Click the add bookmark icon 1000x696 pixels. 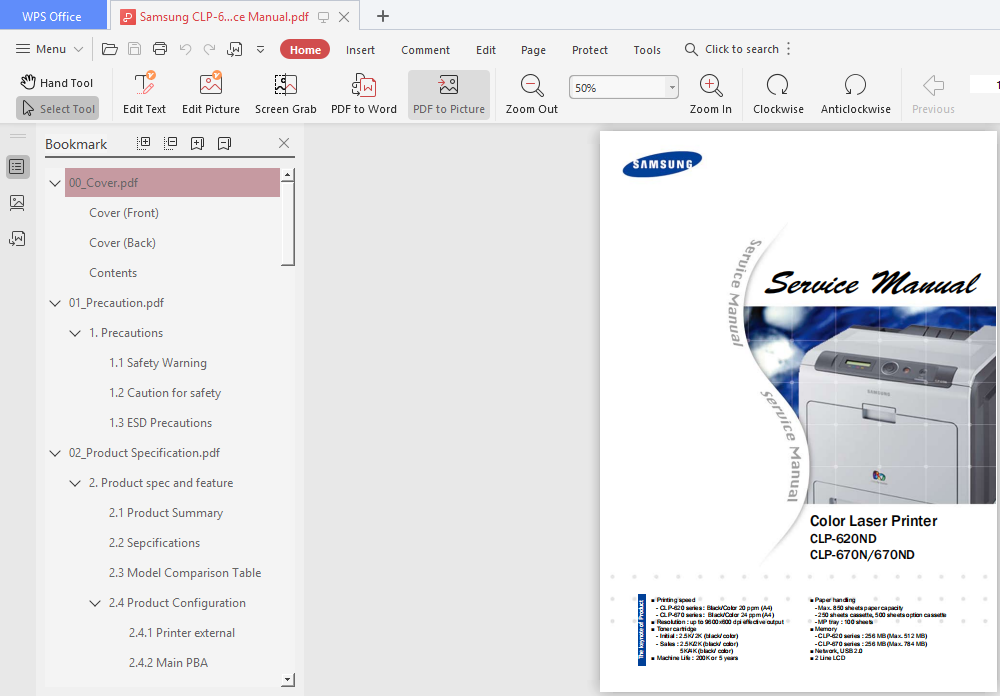pyautogui.click(x=198, y=144)
